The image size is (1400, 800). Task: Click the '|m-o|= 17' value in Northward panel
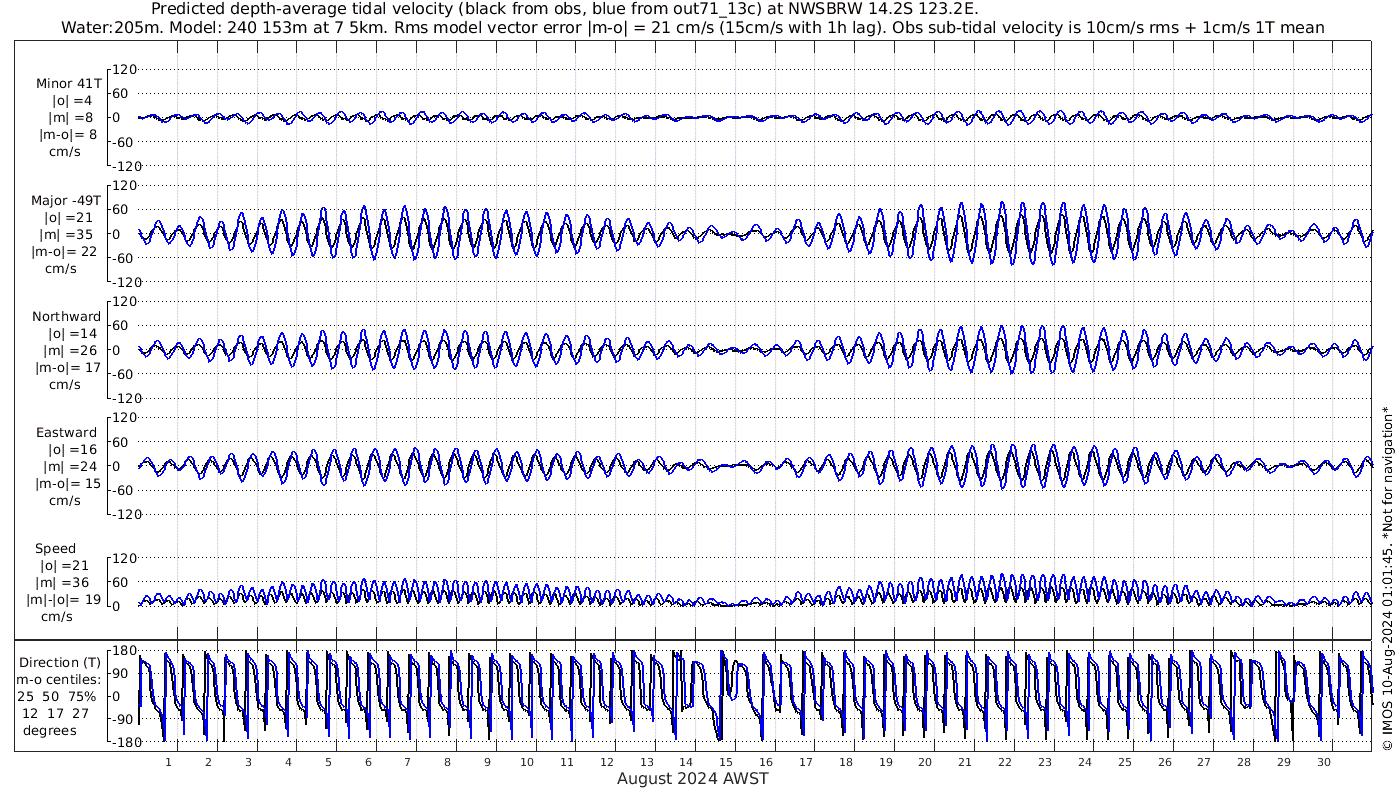(69, 368)
